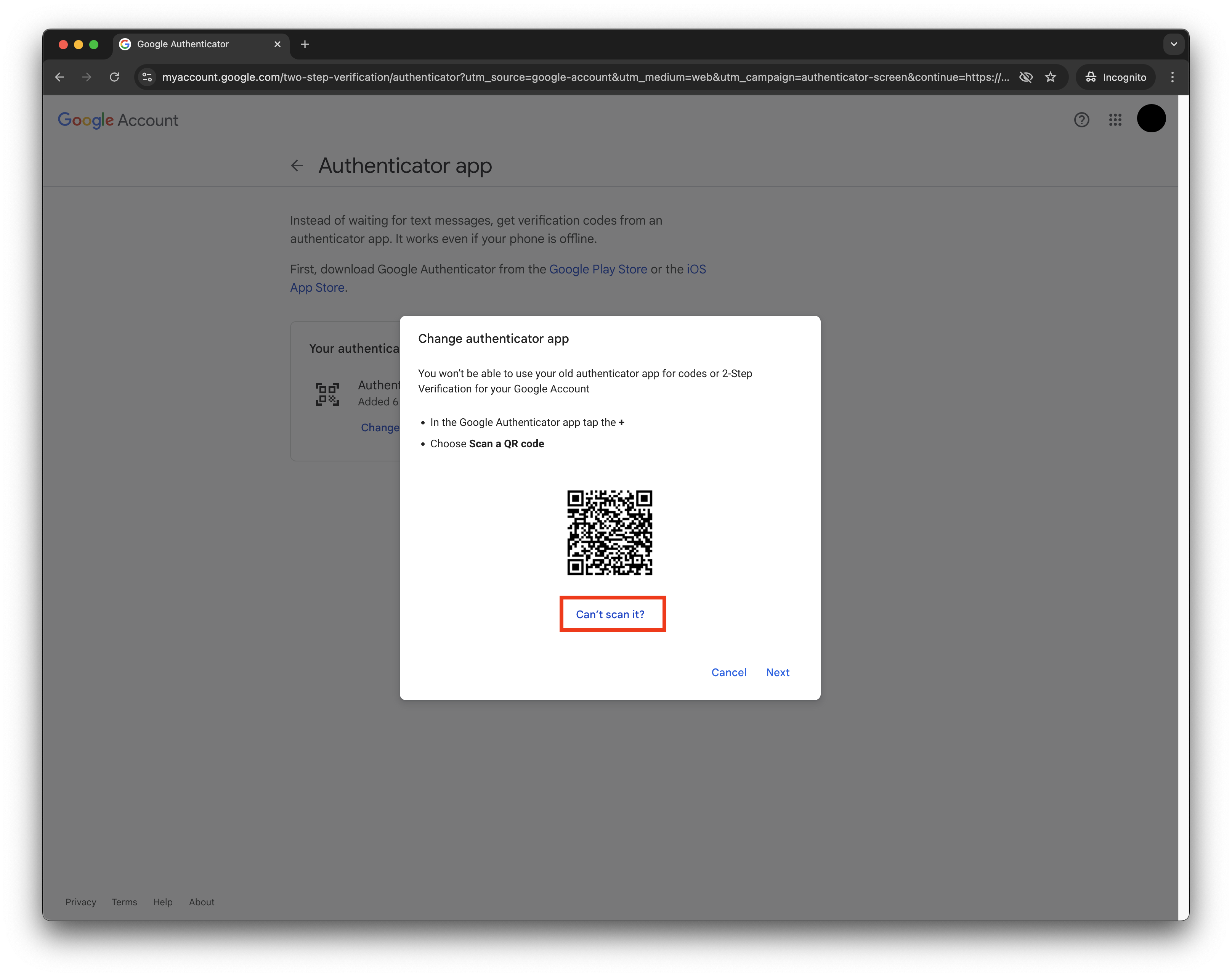Screen dimensions: 1232x977
Task: Expand the tab search chevron
Action: (1173, 44)
